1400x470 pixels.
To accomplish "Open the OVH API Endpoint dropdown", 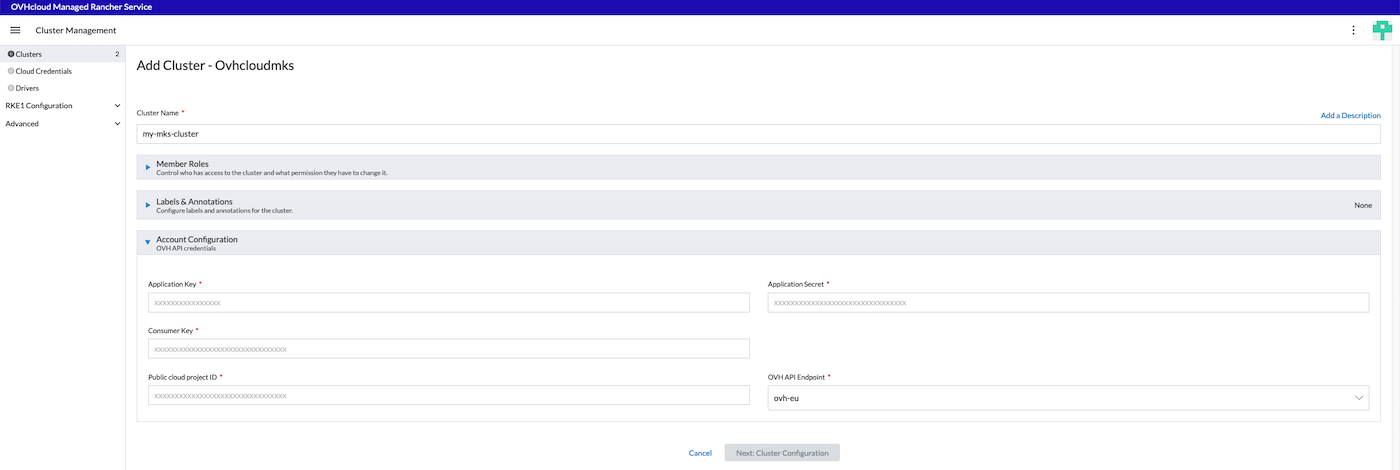I will (x=1067, y=398).
